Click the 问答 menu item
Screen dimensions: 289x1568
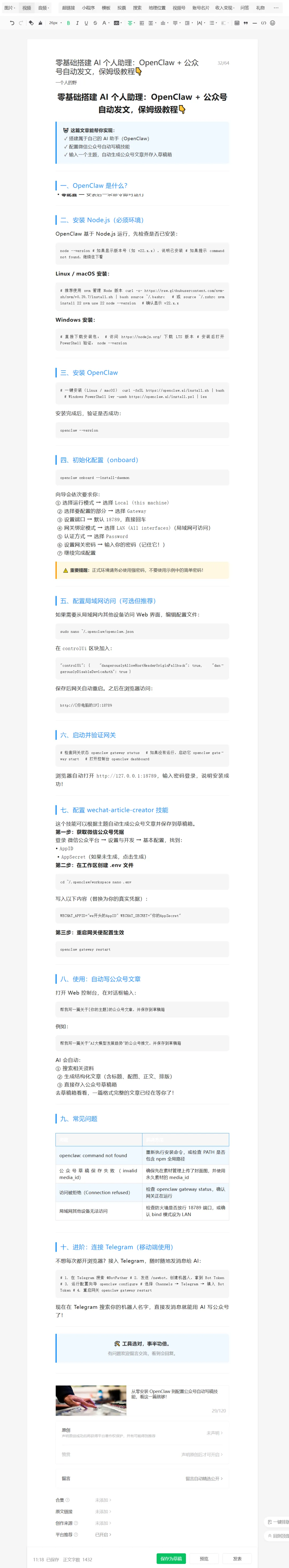click(245, 8)
